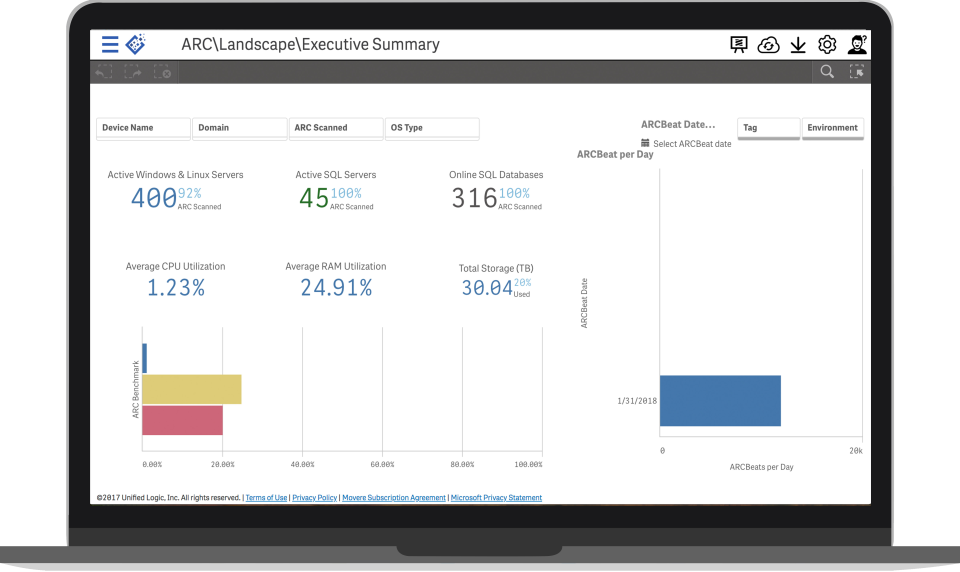Screen dimensions: 960x572
Task: Open the Environment filter
Action: (x=833, y=128)
